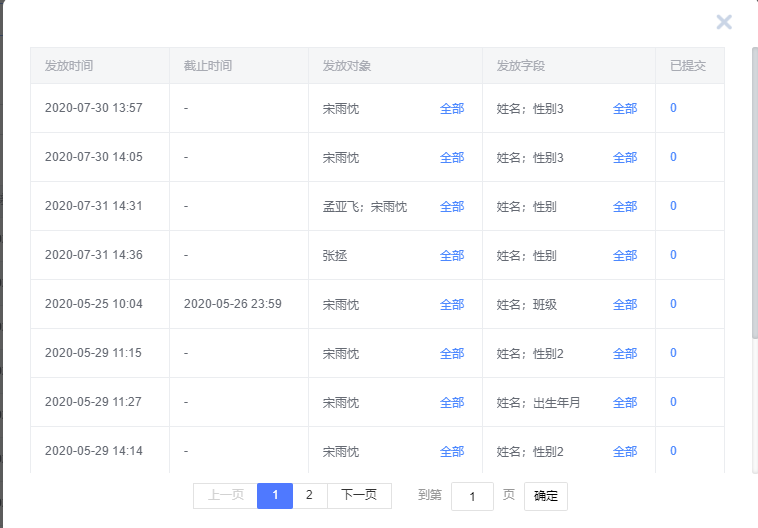Open 全部 for 姓名；出生年月 fields

tap(625, 402)
